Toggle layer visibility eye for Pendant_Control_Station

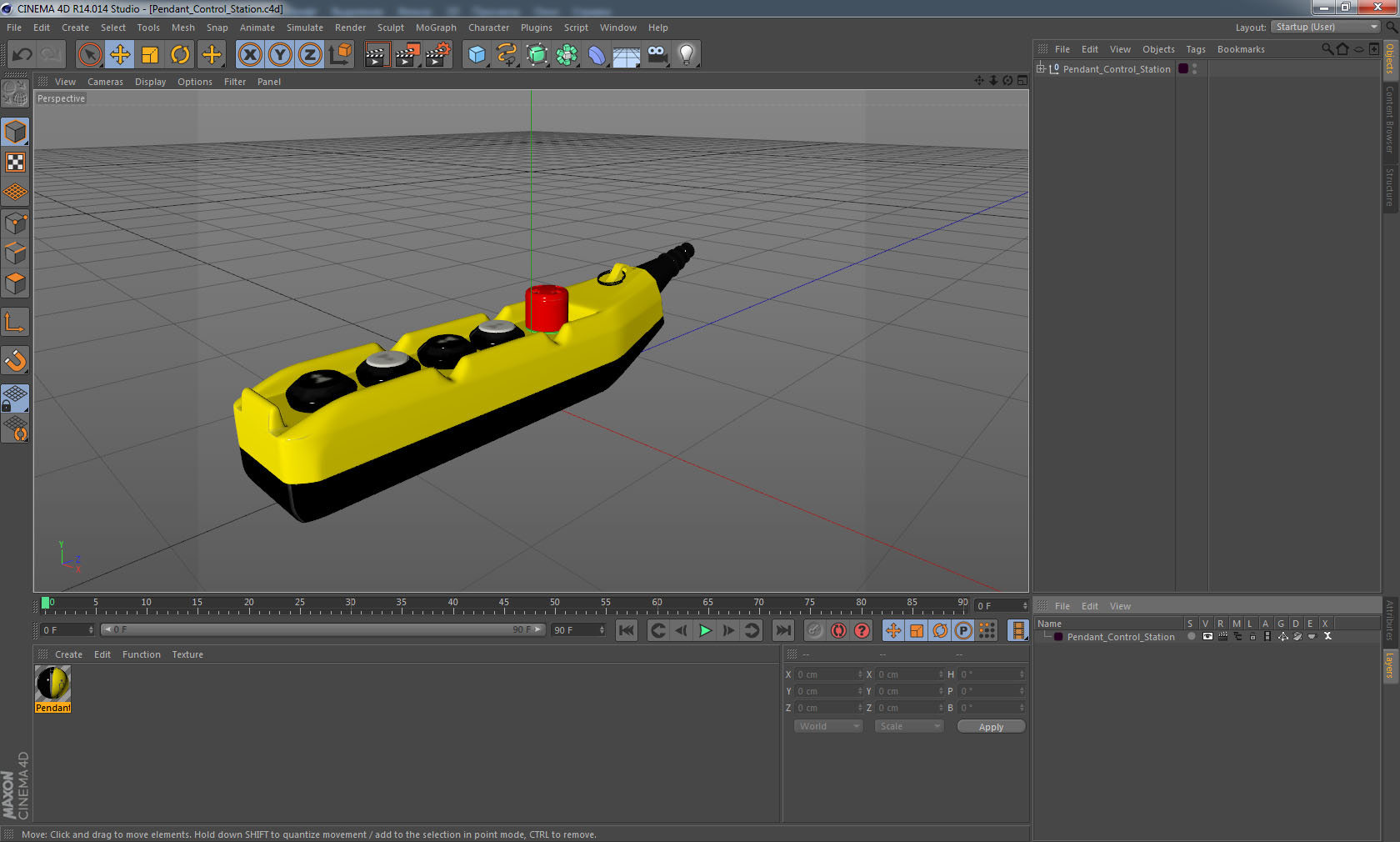[x=1207, y=637]
